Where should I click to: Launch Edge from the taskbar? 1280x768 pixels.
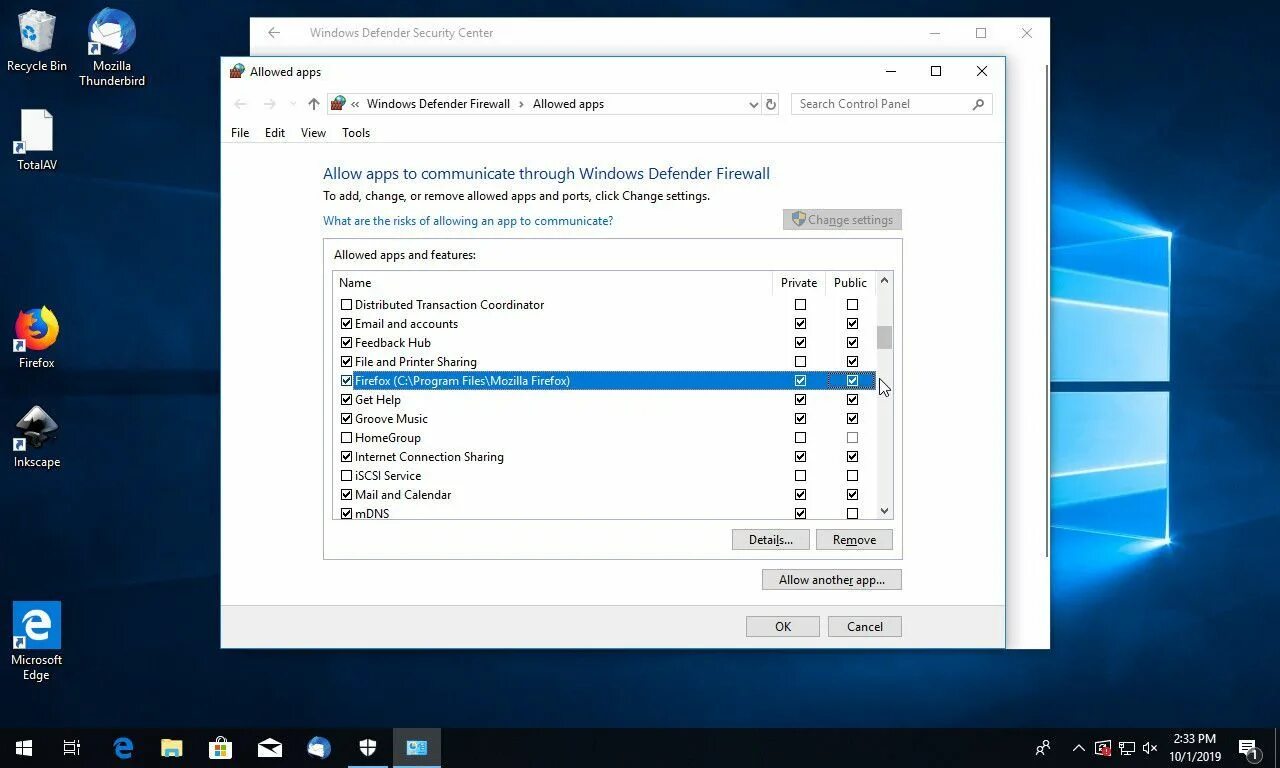pos(123,747)
